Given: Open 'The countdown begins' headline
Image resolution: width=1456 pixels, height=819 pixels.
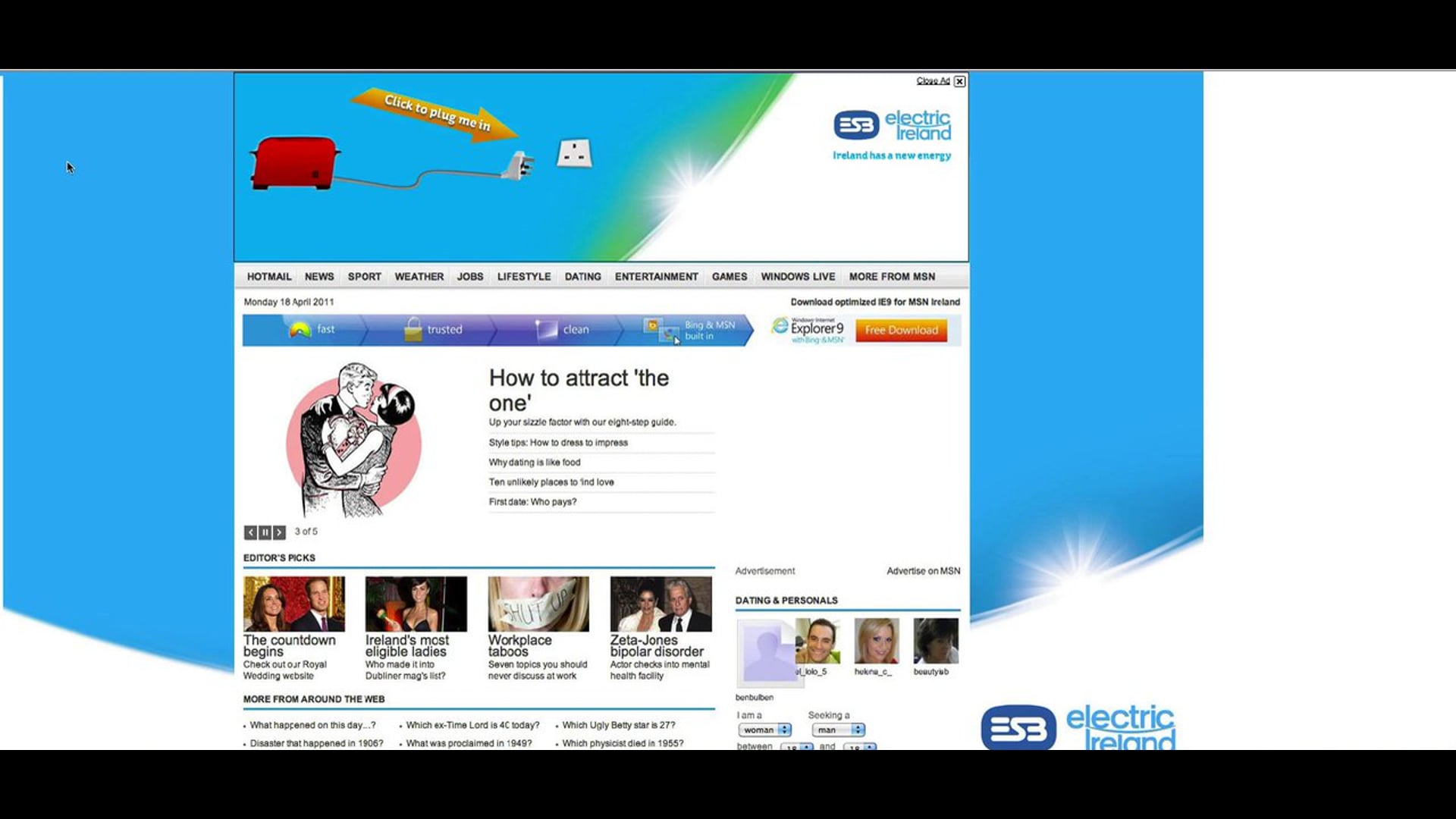Looking at the screenshot, I should click(x=289, y=646).
